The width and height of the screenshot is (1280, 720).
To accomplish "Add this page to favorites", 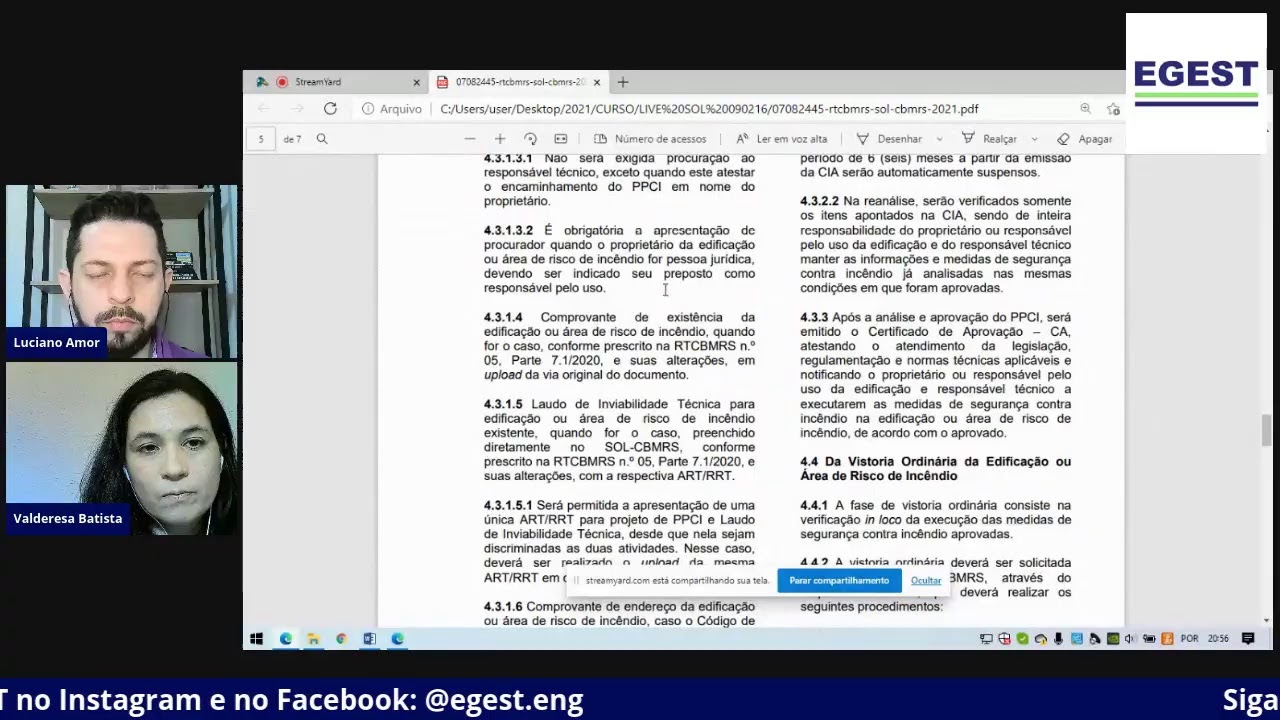I will [1113, 109].
